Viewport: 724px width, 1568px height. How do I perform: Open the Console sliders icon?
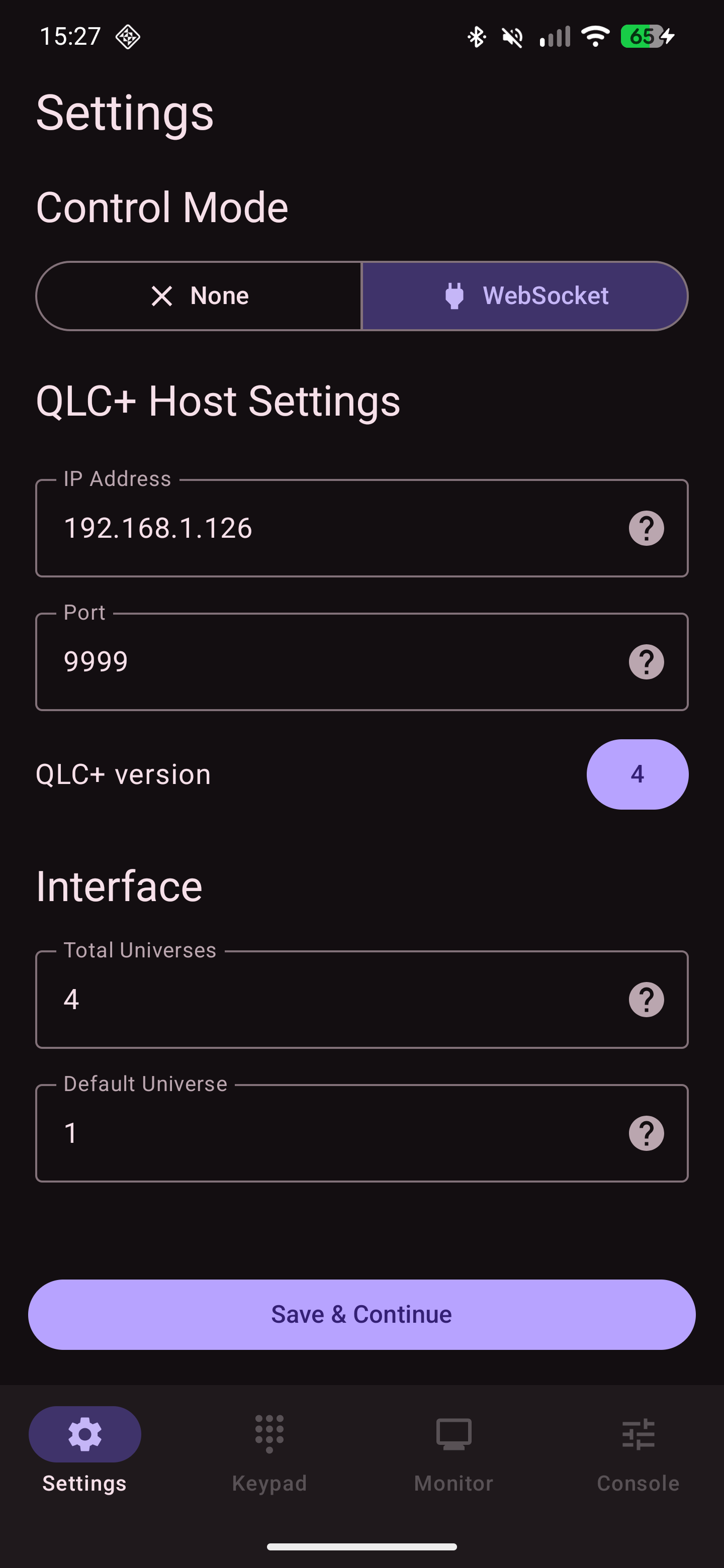coord(638,1434)
